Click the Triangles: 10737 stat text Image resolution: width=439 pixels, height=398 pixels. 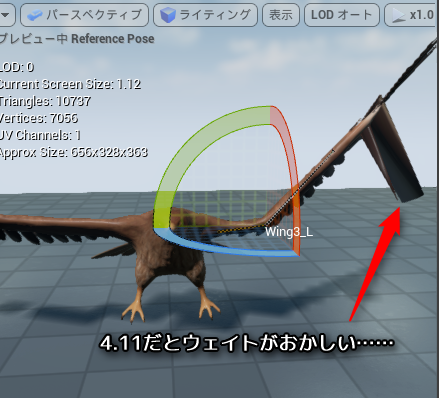45,101
